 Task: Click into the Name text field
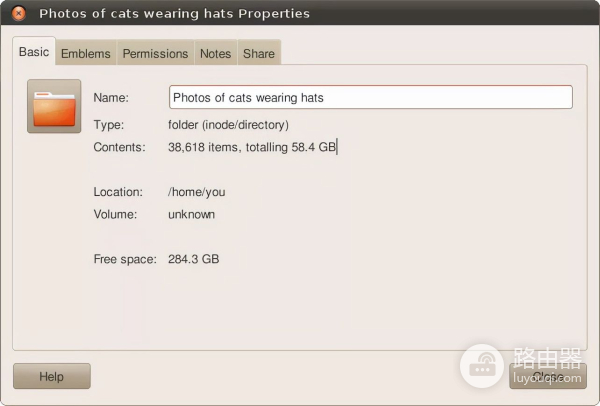click(x=370, y=97)
